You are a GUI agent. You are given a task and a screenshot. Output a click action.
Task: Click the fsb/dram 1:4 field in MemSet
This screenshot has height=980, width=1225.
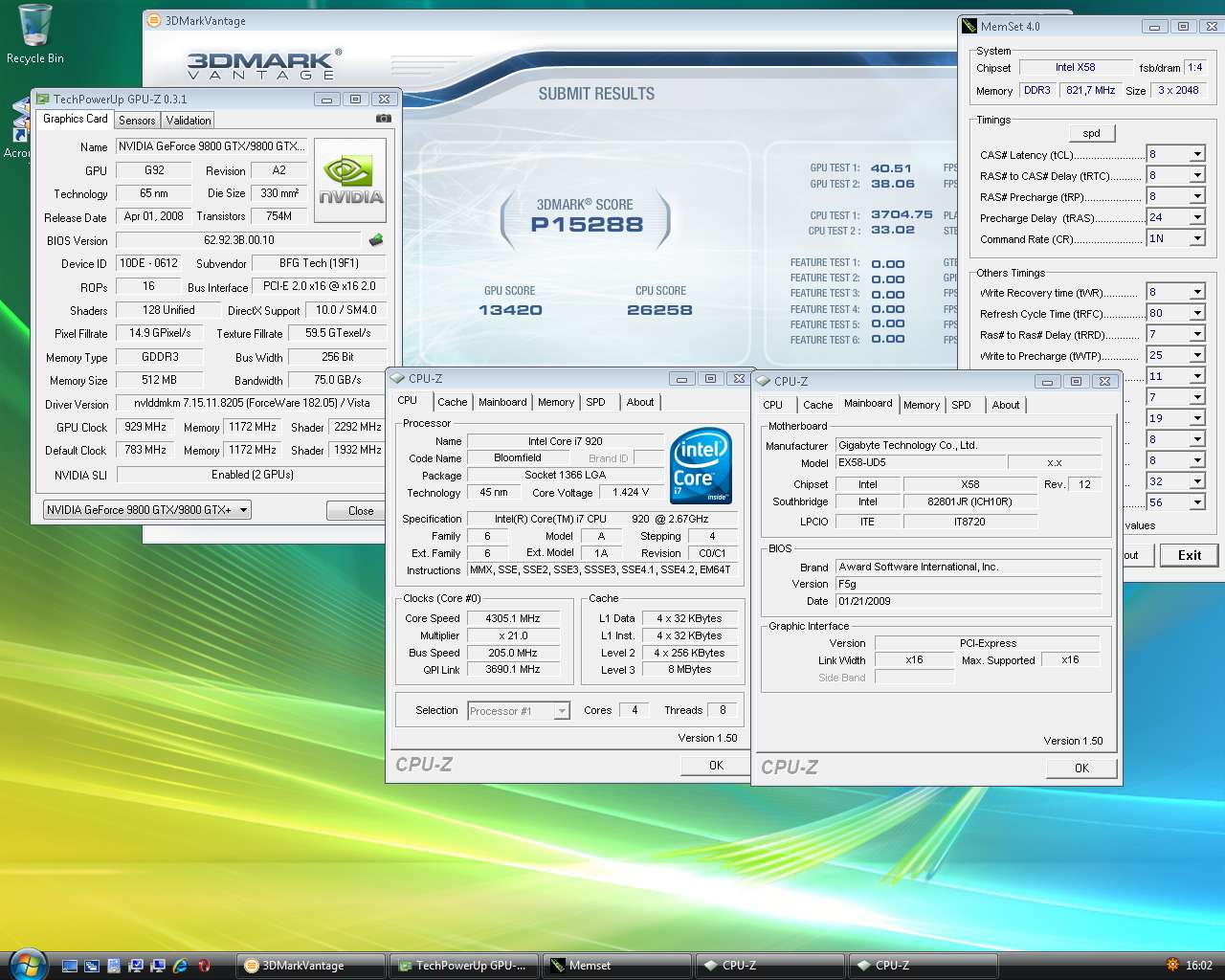pos(1195,67)
